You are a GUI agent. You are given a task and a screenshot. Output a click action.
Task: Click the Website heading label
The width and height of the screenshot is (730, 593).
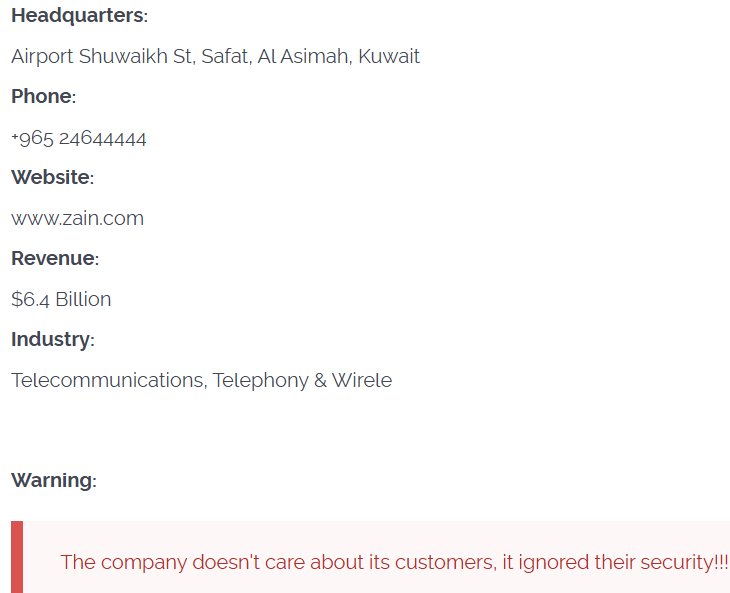click(x=52, y=178)
